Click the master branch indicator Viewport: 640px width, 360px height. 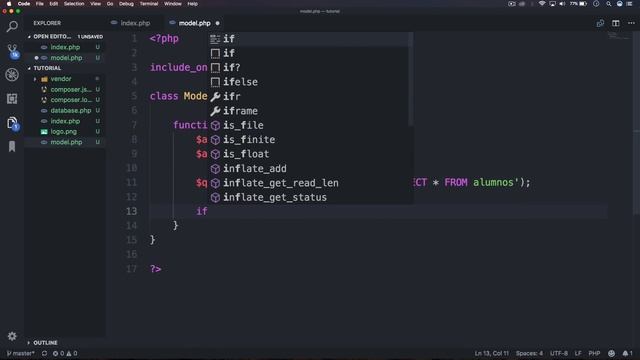pos(20,353)
